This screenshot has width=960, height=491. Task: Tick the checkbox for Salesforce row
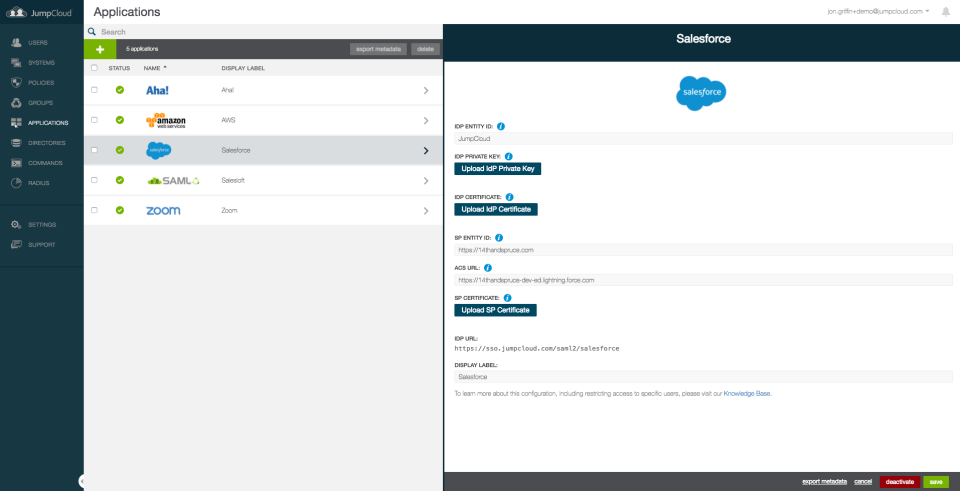[94, 150]
